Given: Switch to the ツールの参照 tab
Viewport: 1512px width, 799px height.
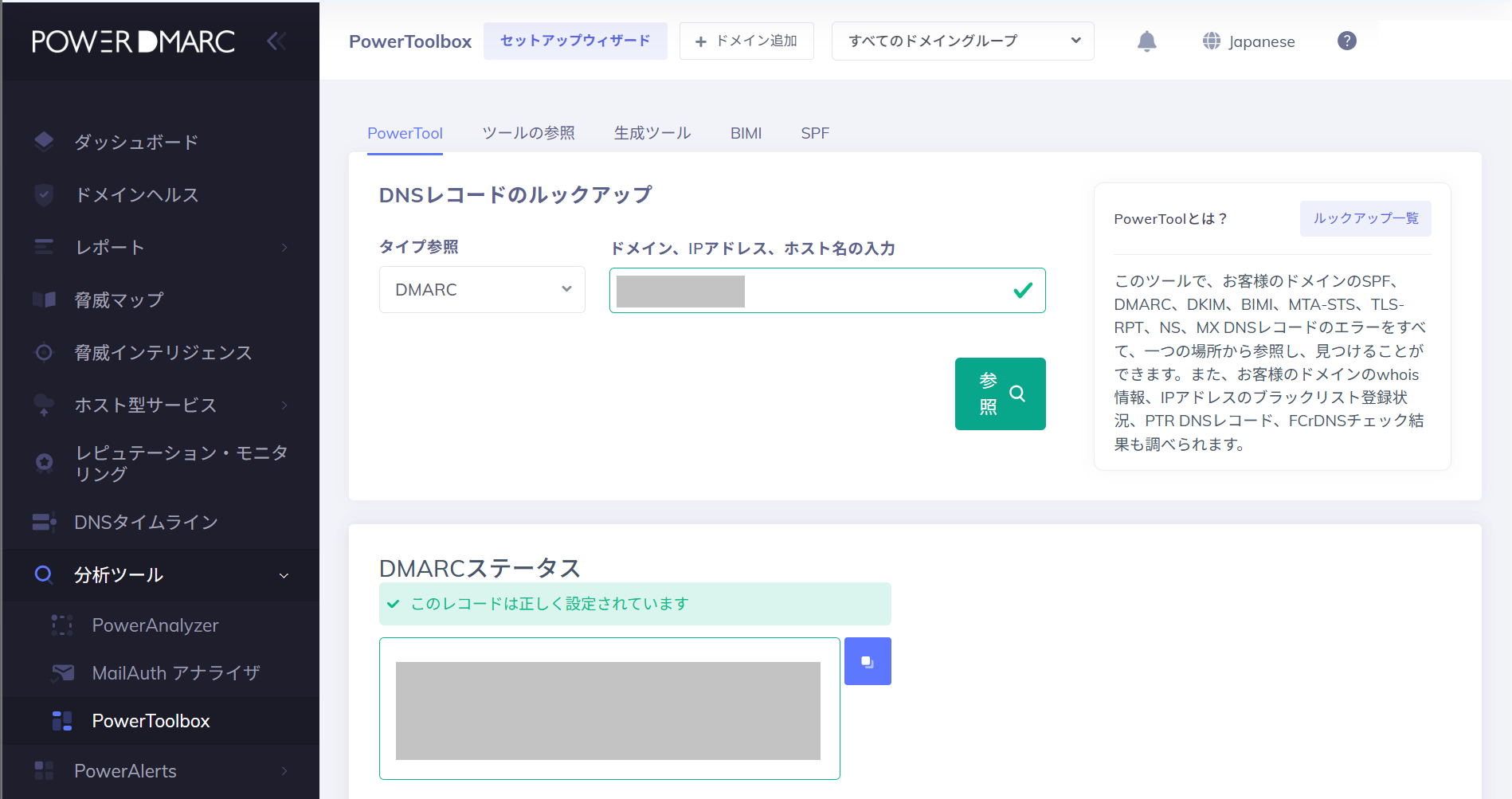Looking at the screenshot, I should click(528, 133).
